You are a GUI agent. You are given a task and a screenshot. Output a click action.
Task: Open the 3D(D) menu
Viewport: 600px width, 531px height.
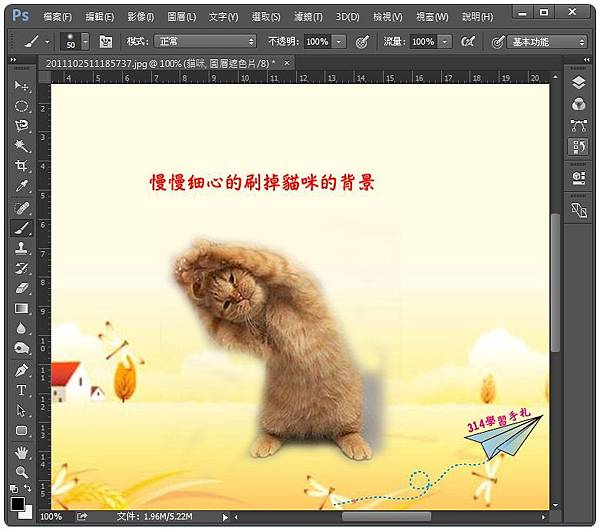[347, 16]
